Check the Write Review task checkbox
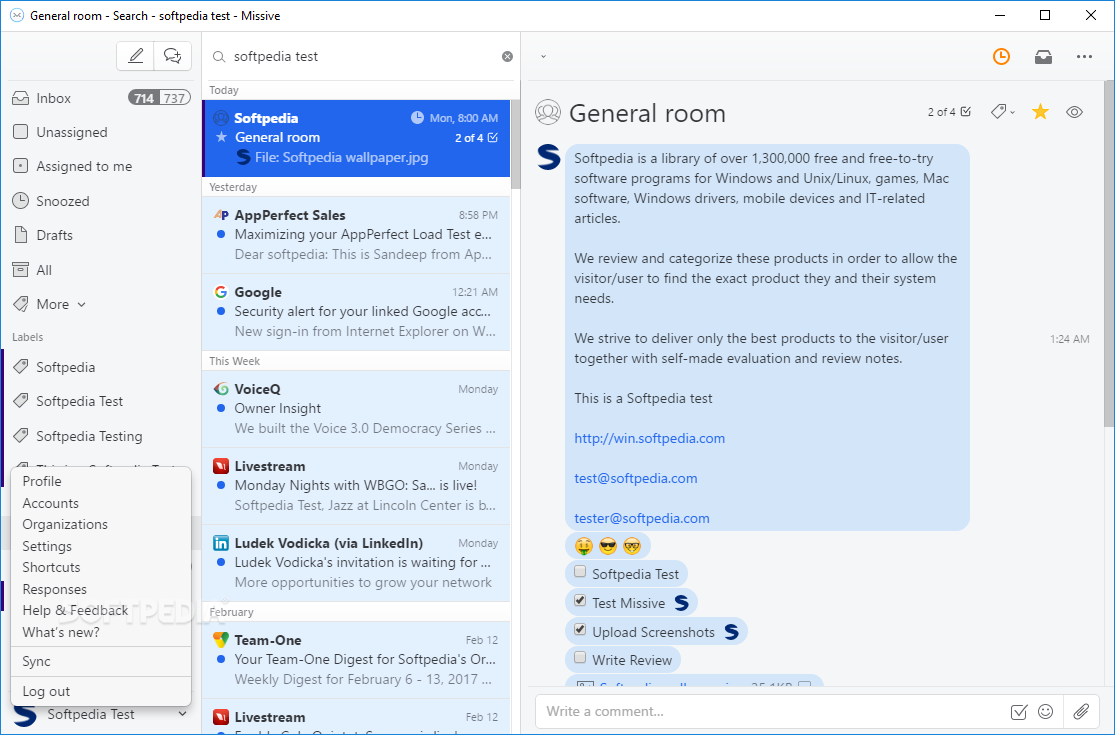 (580, 658)
